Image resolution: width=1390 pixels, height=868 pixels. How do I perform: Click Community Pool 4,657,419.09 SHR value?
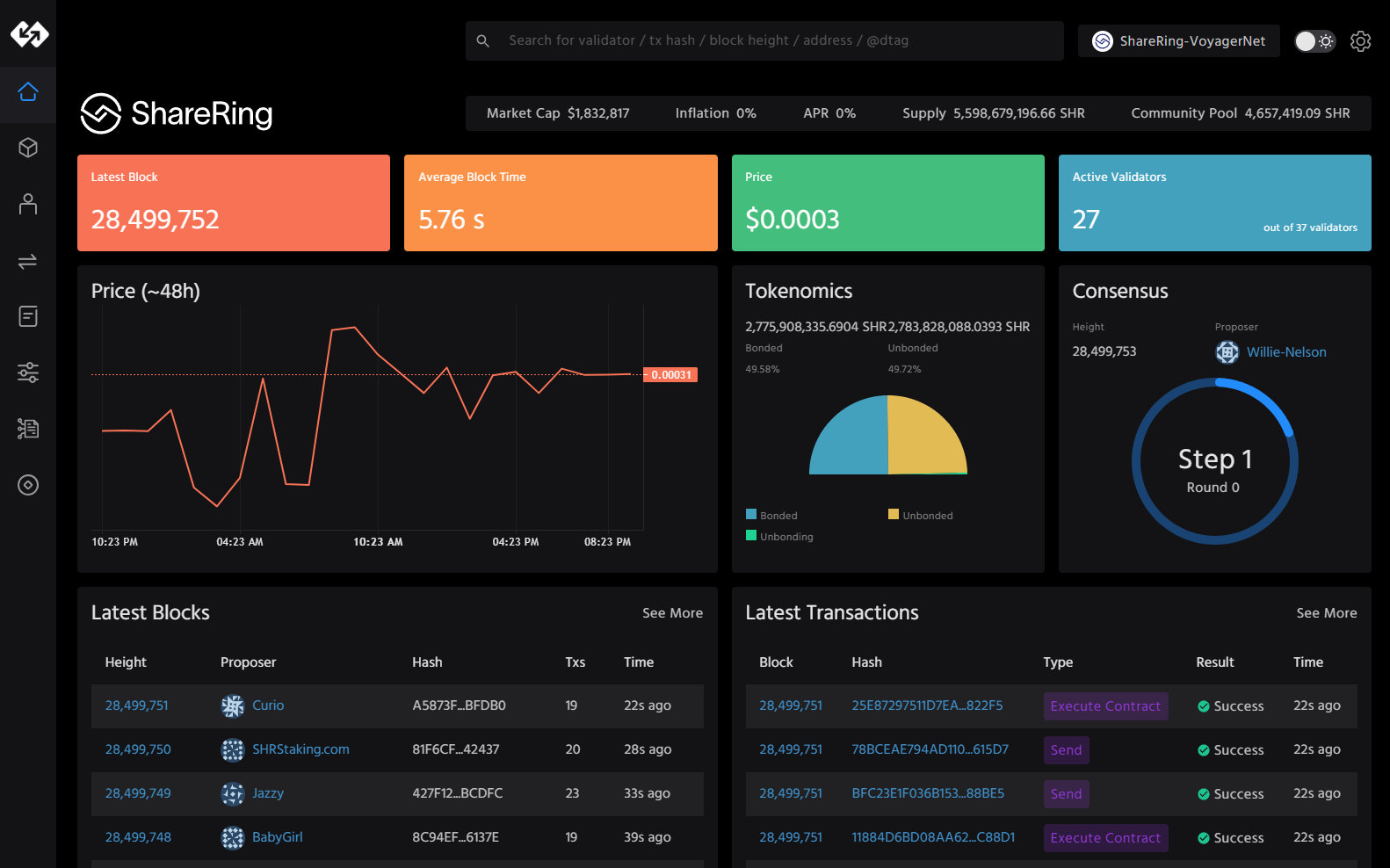[x=1297, y=113]
